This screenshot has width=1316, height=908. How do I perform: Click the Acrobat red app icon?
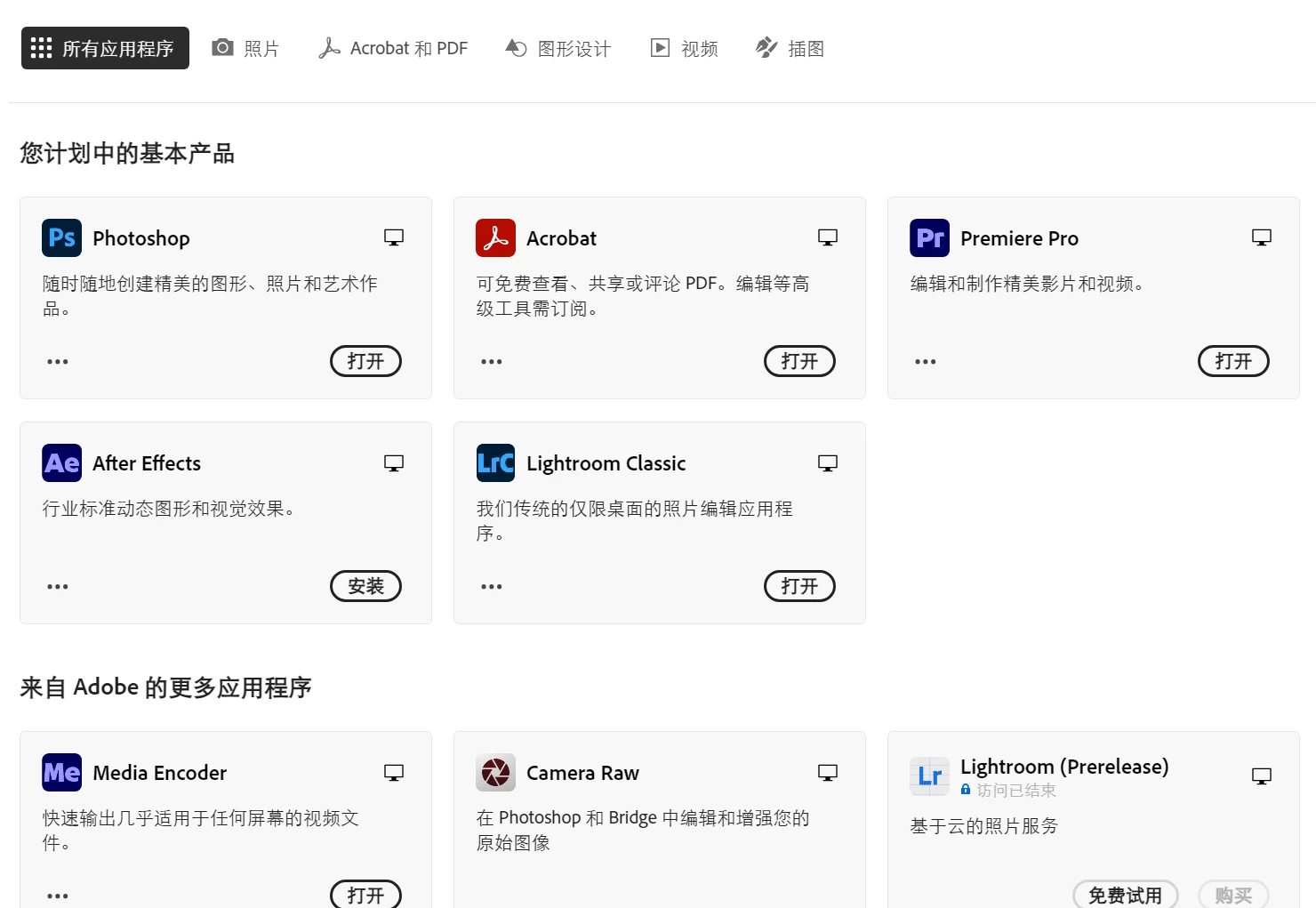(495, 237)
